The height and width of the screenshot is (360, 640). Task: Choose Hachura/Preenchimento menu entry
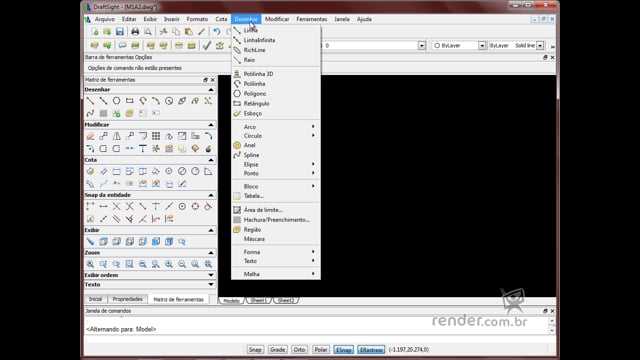(x=276, y=220)
